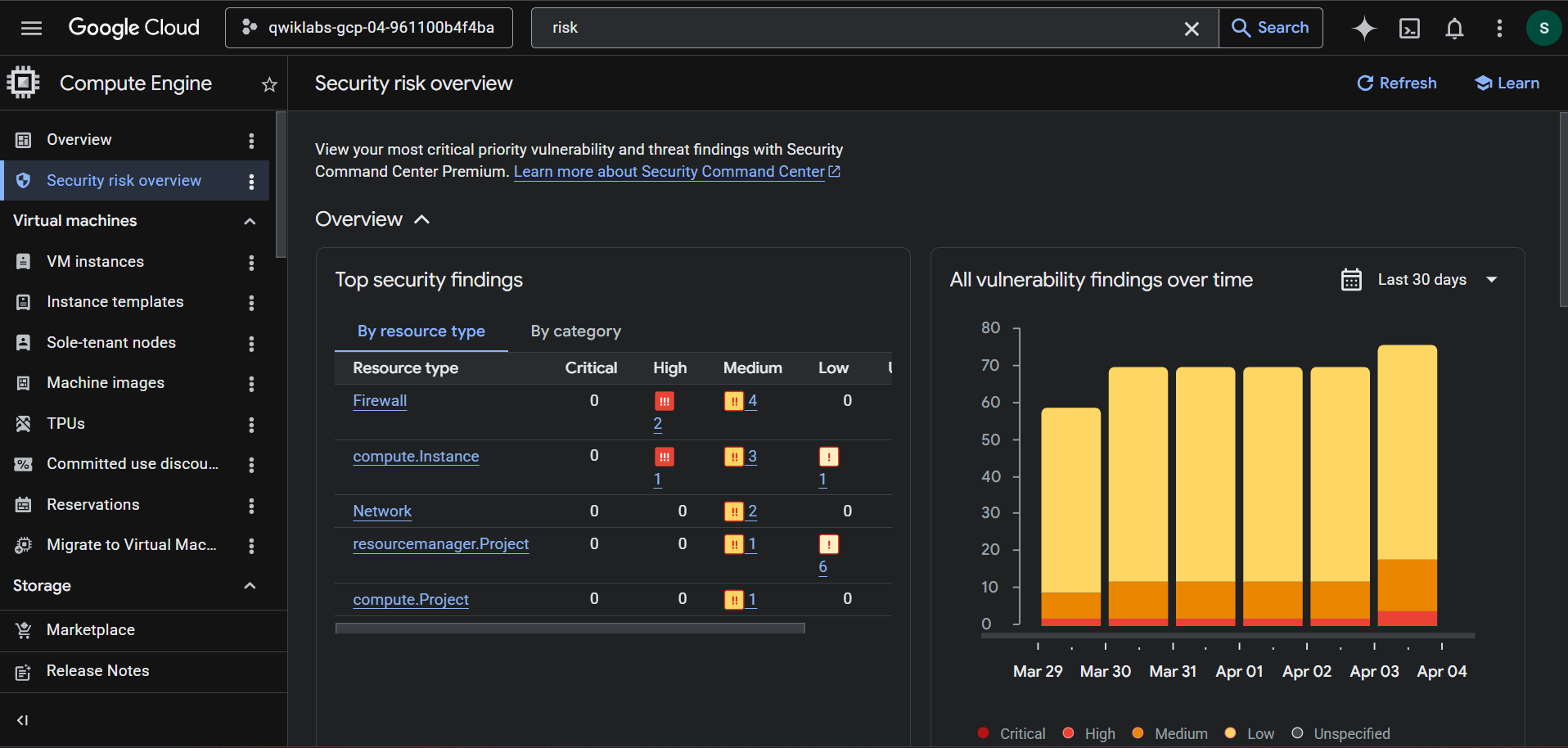Image resolution: width=1568 pixels, height=748 pixels.
Task: Open Instance templates page
Action: [x=115, y=302]
